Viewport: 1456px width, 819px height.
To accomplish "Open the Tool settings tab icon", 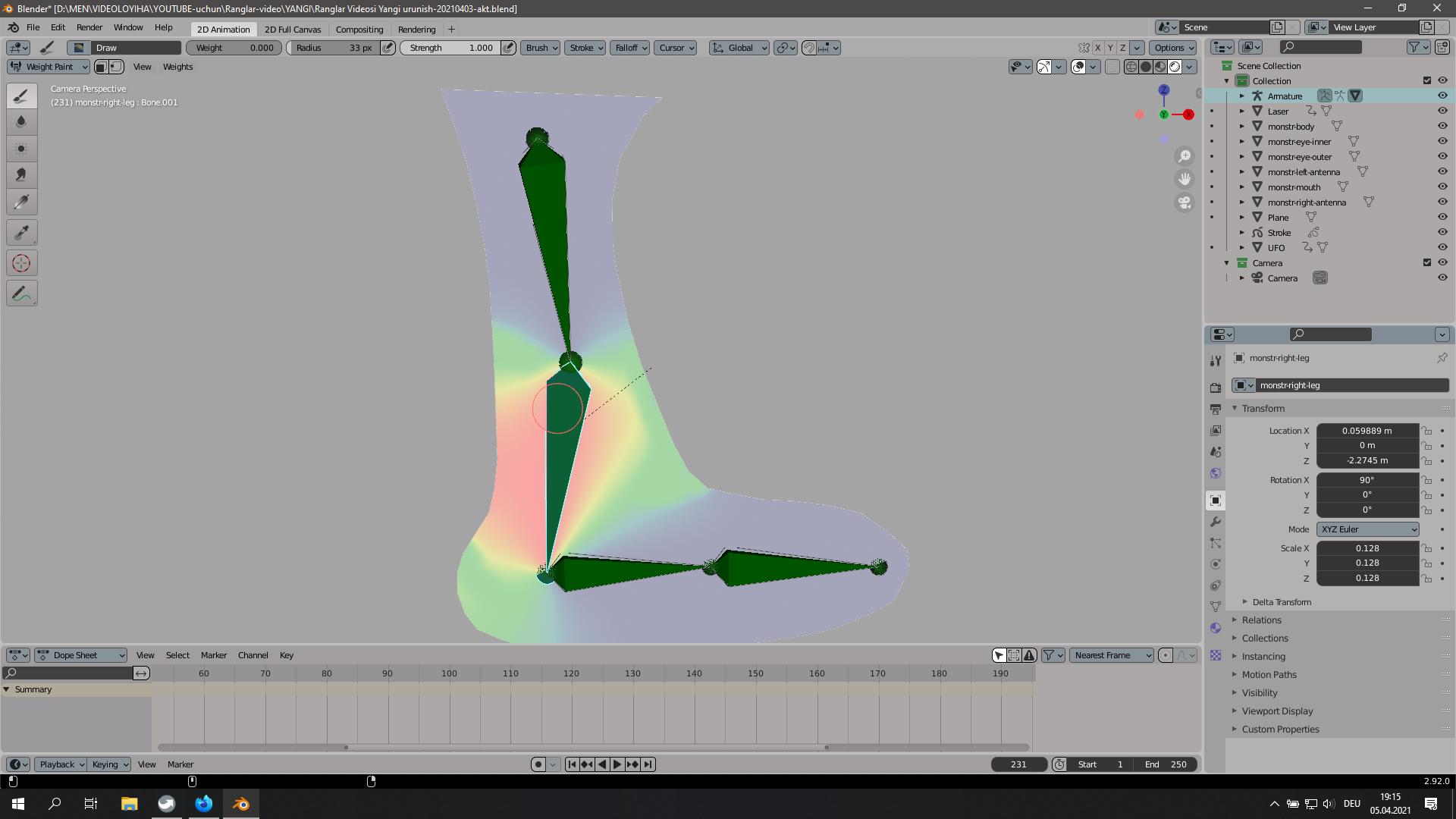I will 1216,360.
